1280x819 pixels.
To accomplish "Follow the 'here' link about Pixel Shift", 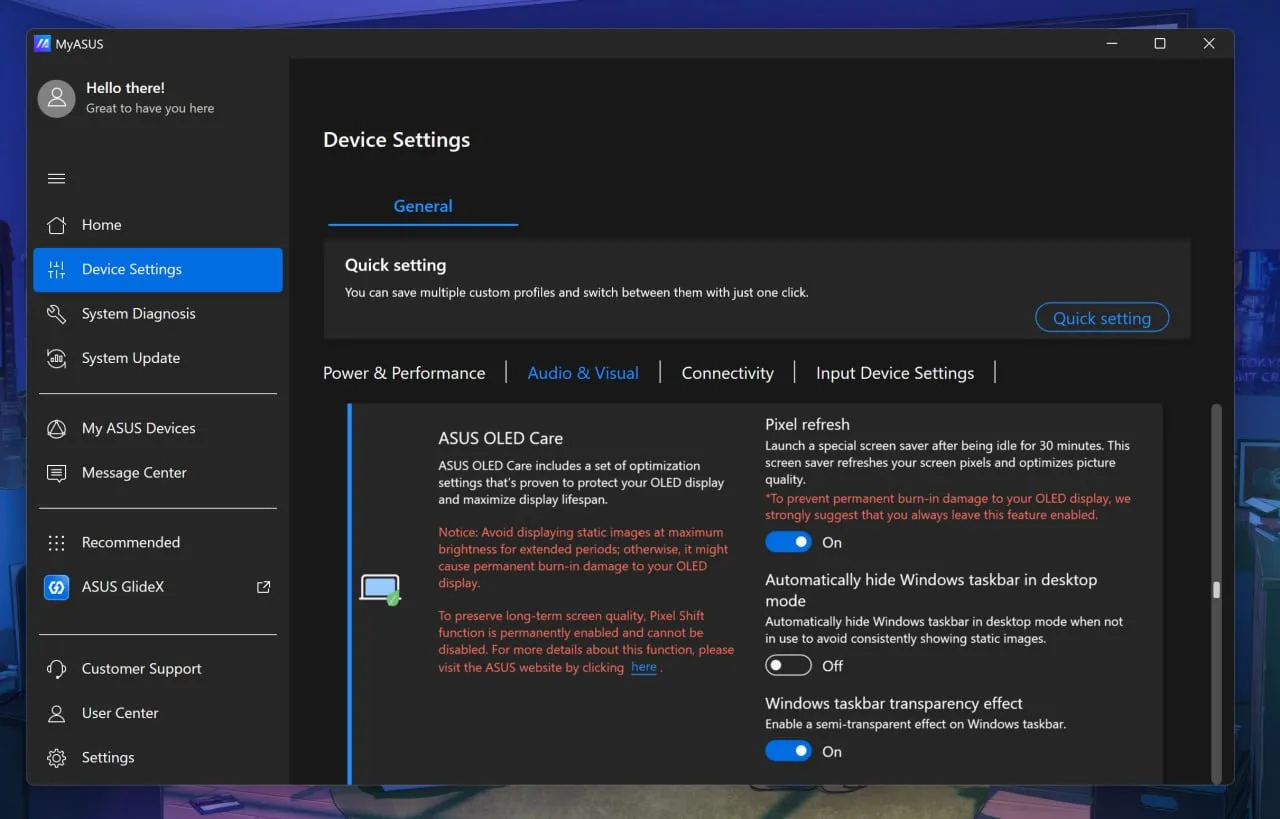I will 644,667.
